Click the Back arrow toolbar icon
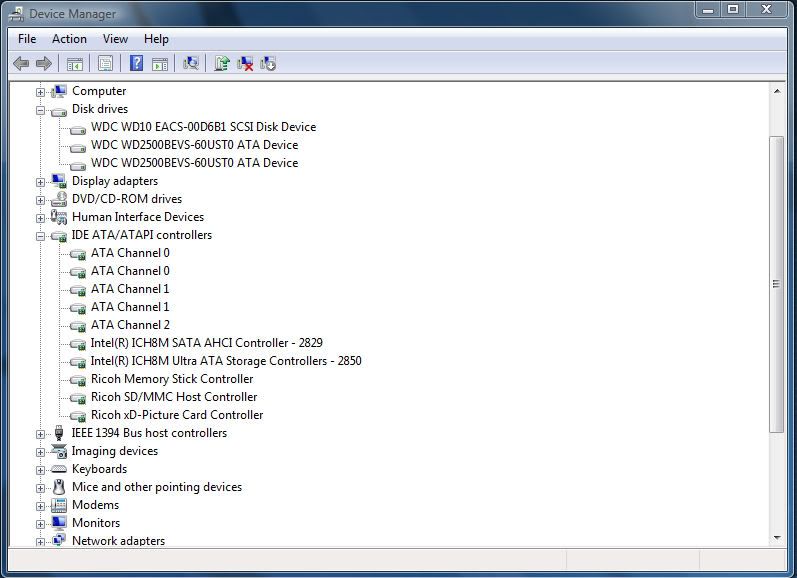 pos(21,64)
